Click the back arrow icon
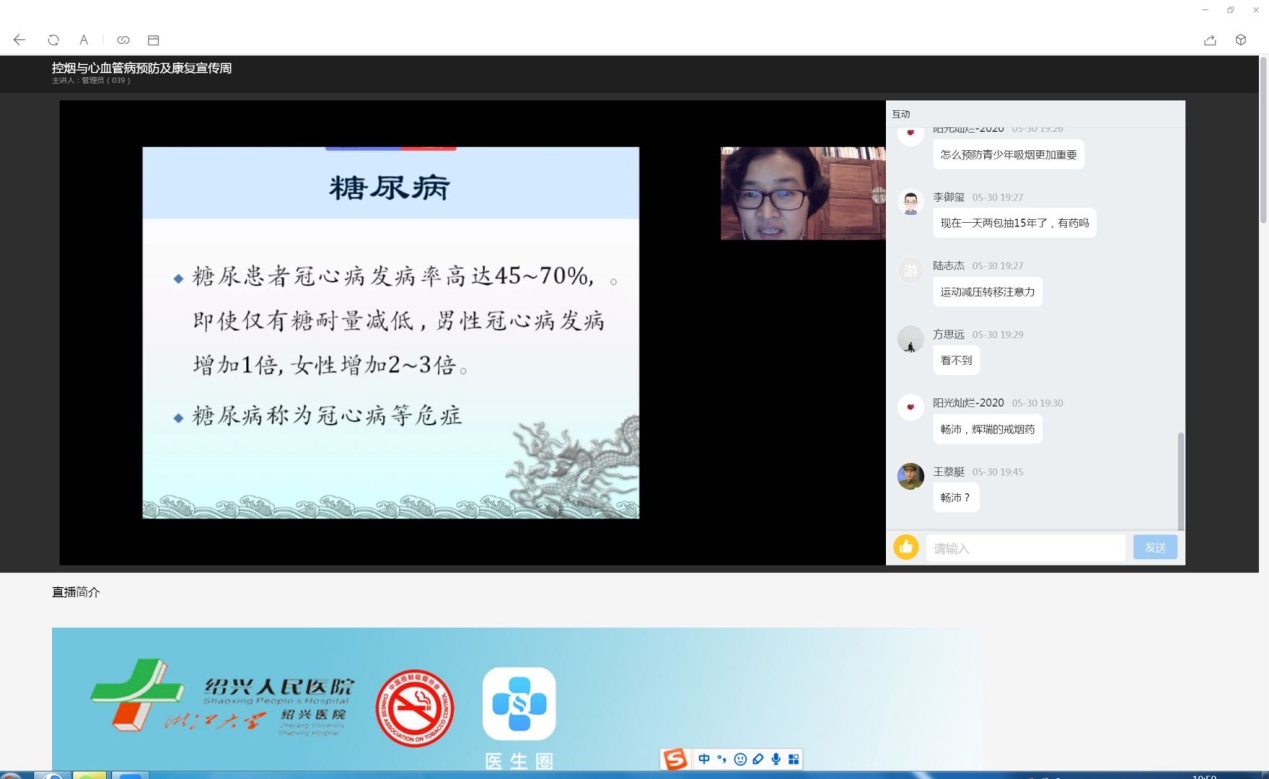 click(19, 40)
